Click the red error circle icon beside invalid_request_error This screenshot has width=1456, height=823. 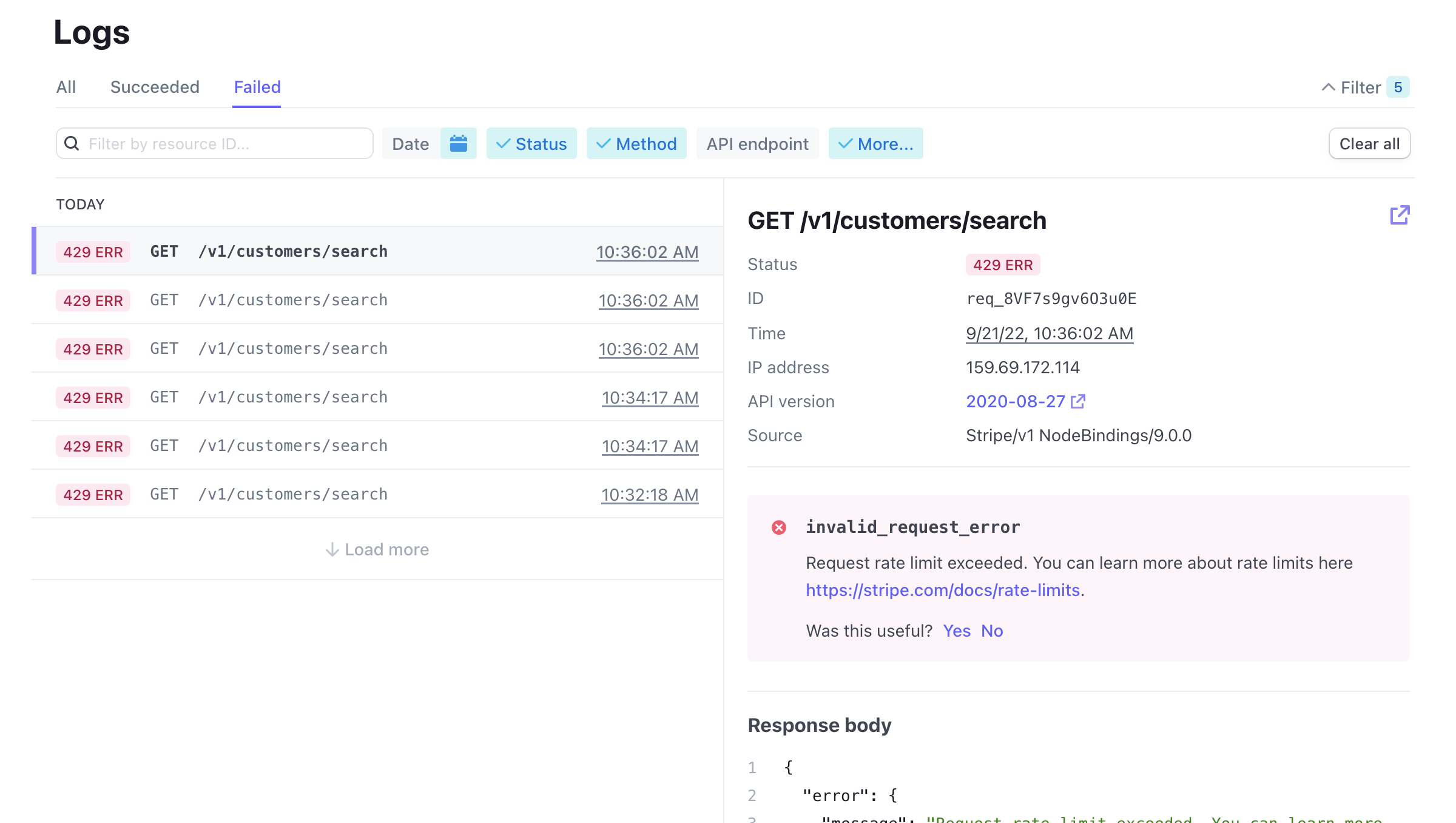tap(780, 527)
